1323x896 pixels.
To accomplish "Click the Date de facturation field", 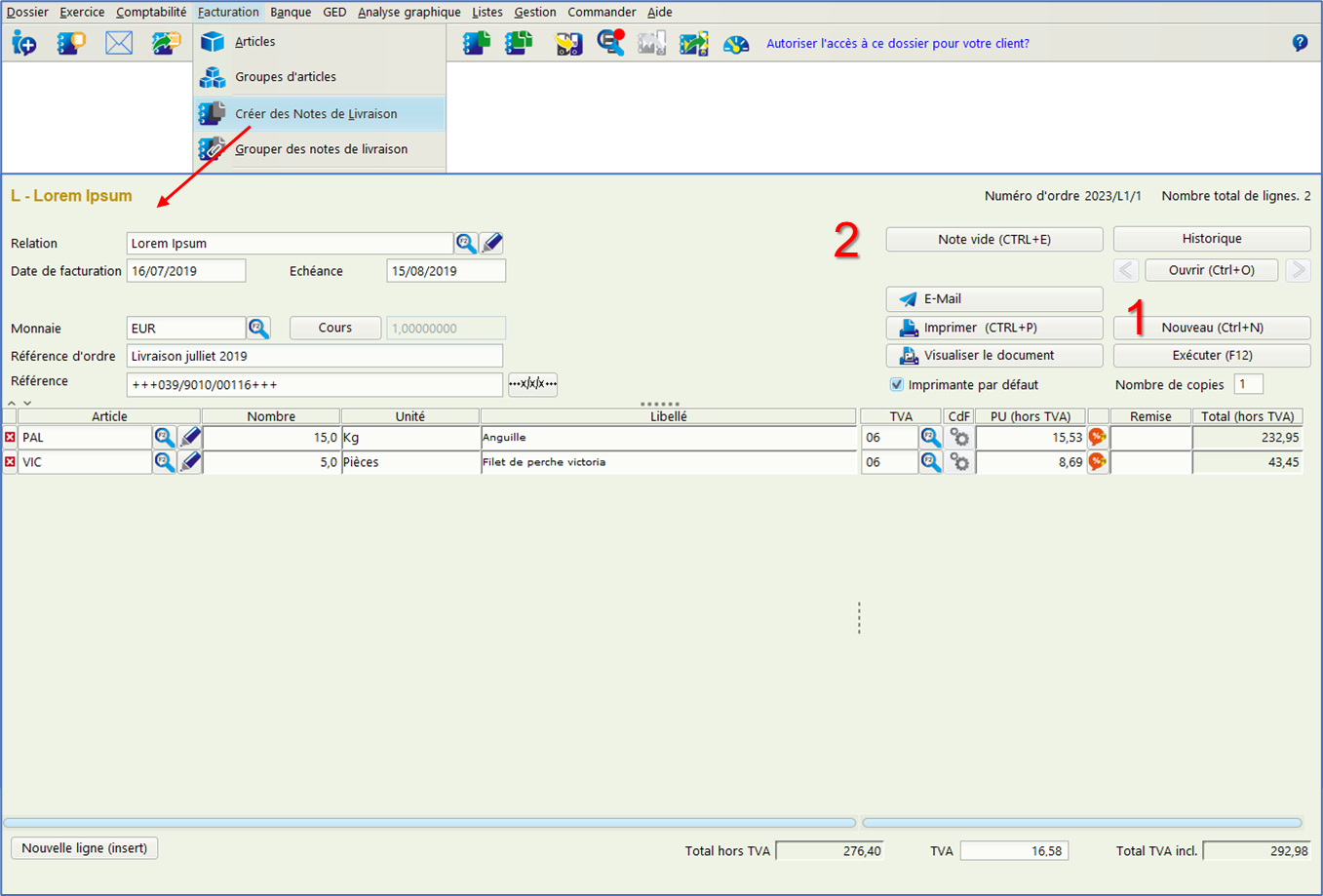I will coord(186,271).
